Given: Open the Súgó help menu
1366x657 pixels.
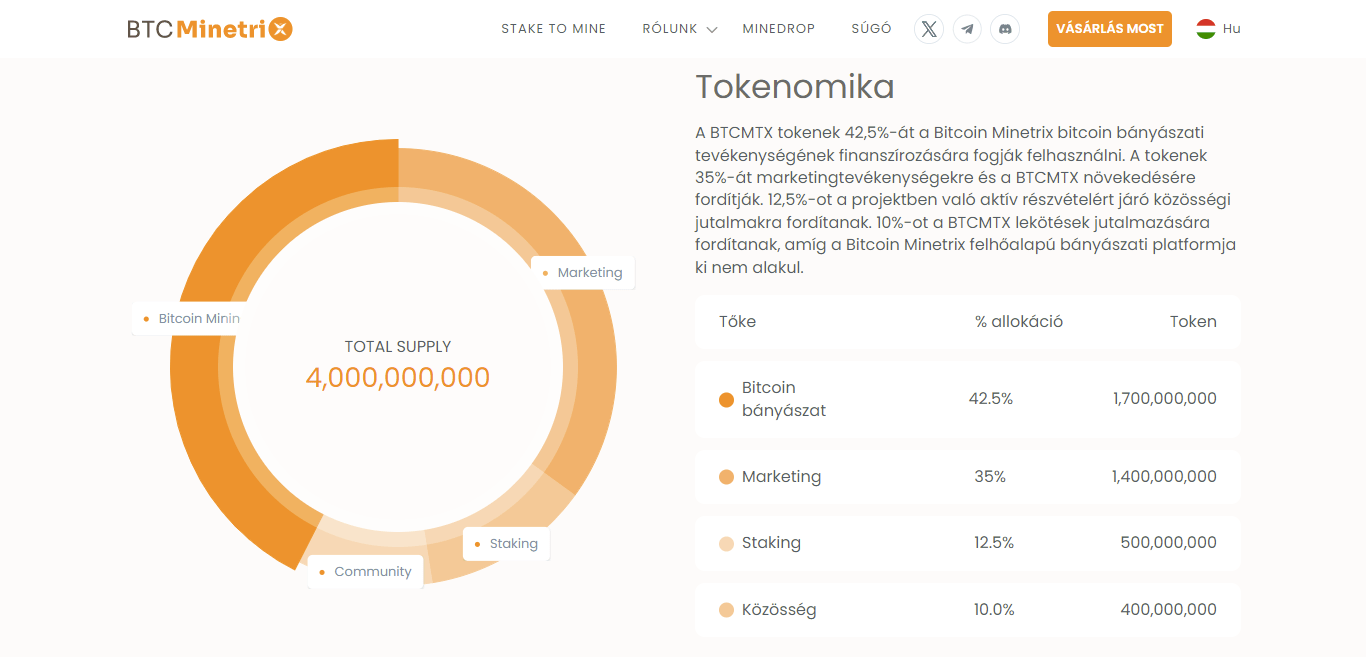Looking at the screenshot, I should click(x=872, y=29).
